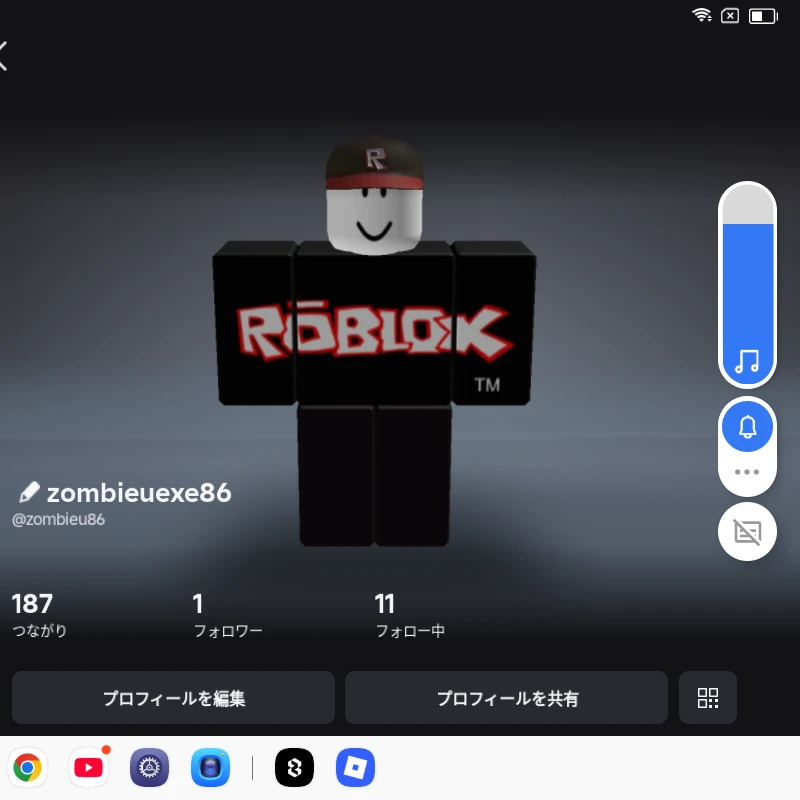Open YouTube from the taskbar

pyautogui.click(x=88, y=767)
